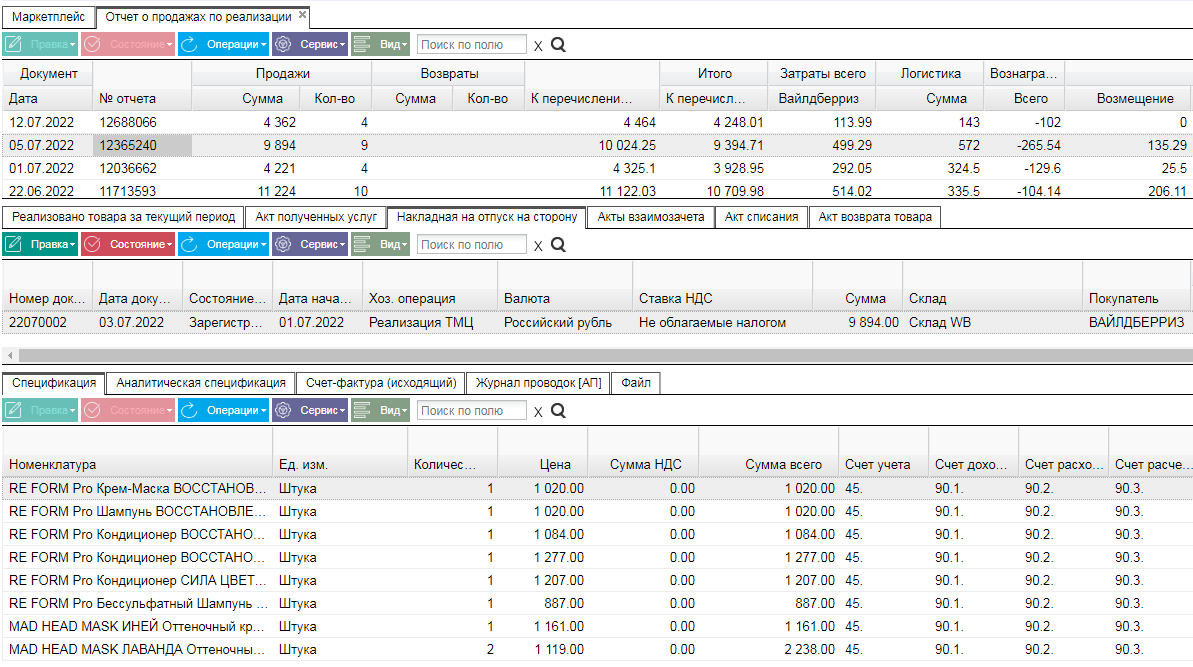1193x667 pixels.
Task: Open Сервис dropdown in middle toolbar
Action: tap(310, 244)
